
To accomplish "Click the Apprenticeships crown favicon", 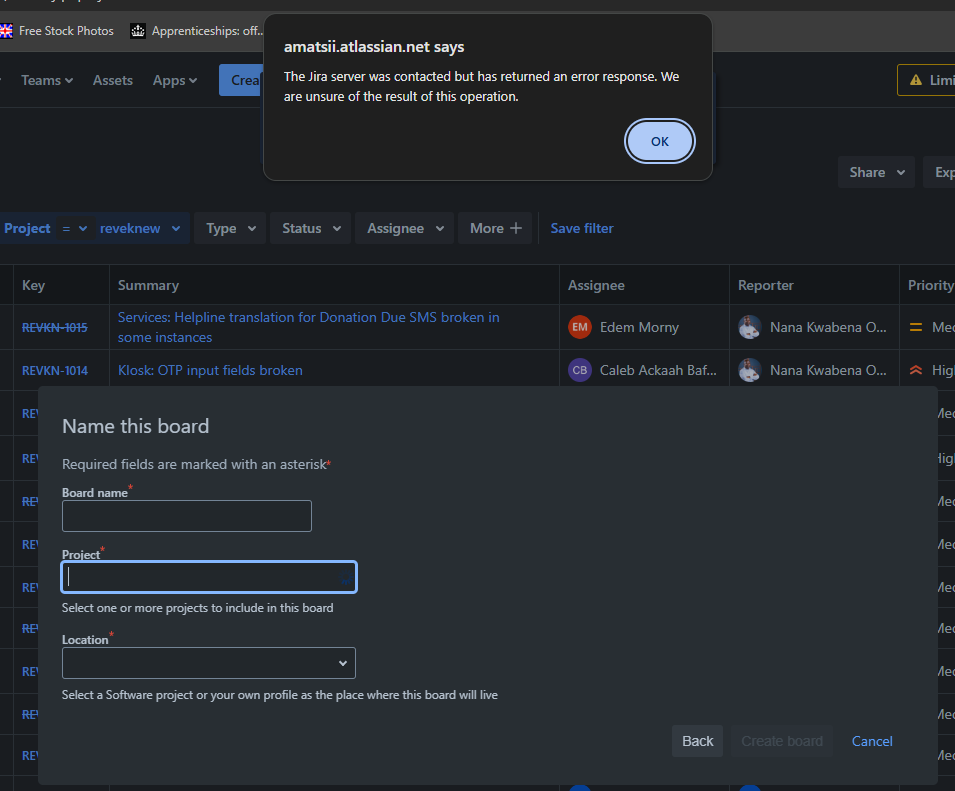I will click(x=138, y=31).
